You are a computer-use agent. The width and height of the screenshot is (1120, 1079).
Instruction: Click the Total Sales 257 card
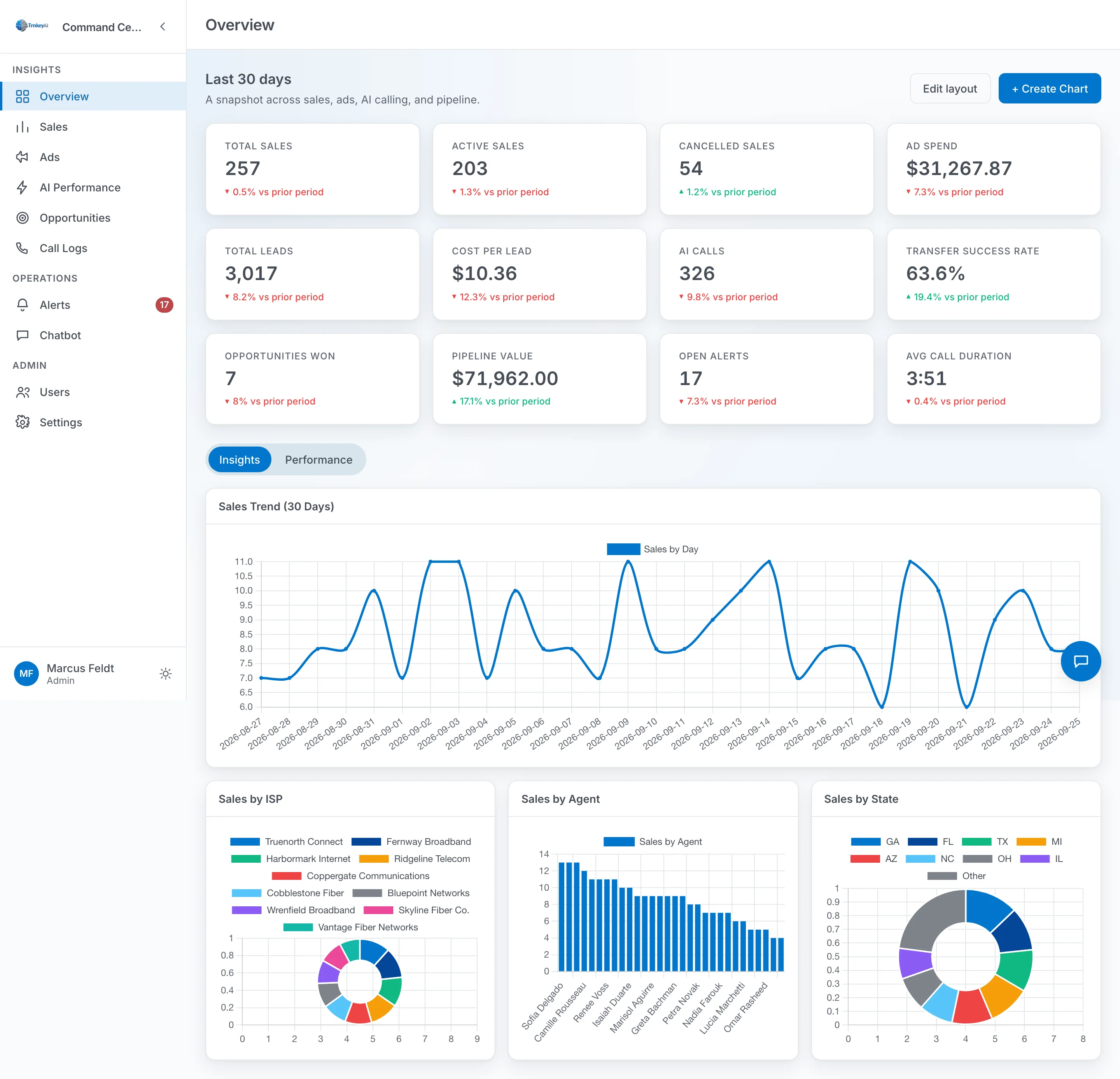pos(313,169)
